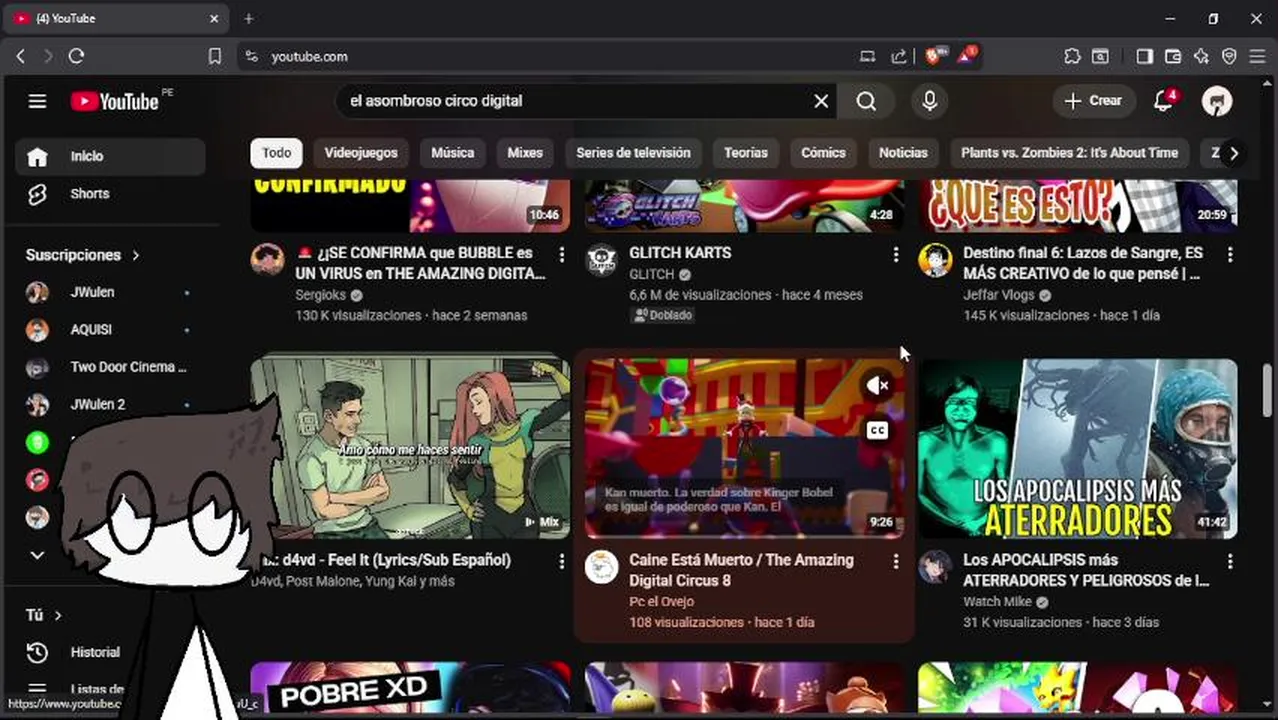1278x720 pixels.
Task: Show more filter chips with right arrow
Action: [x=1234, y=153]
